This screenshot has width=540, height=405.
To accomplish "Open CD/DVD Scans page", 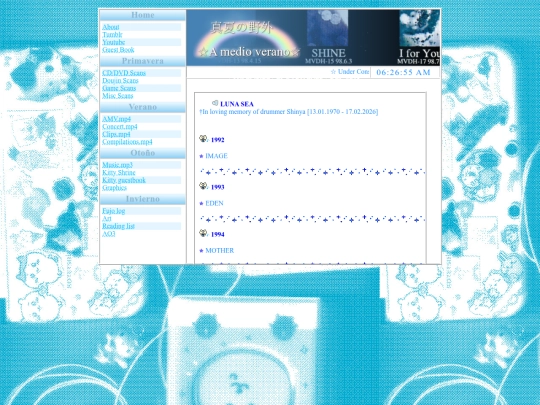I will point(124,73).
